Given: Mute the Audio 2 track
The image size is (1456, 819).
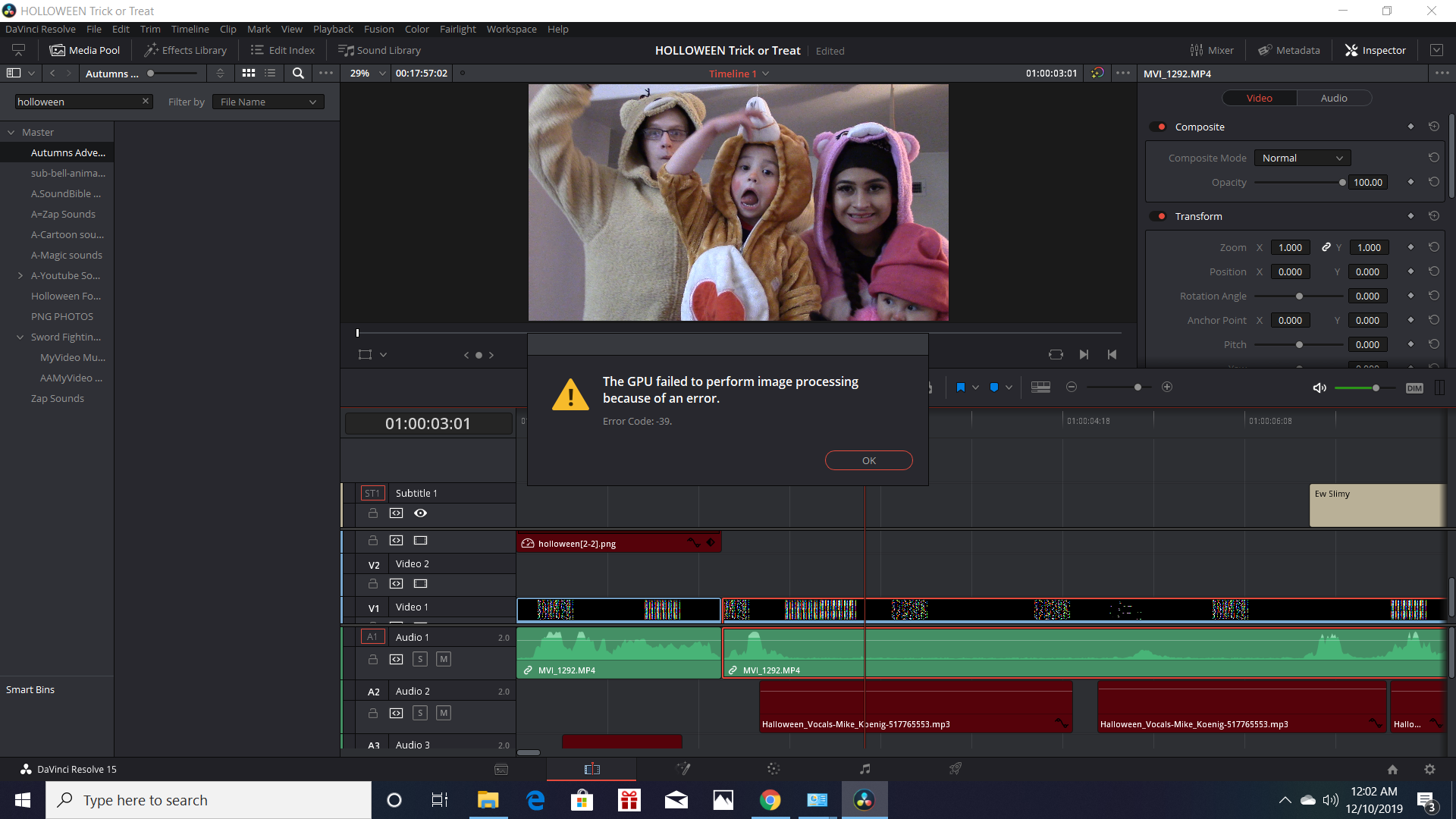Looking at the screenshot, I should (x=444, y=713).
